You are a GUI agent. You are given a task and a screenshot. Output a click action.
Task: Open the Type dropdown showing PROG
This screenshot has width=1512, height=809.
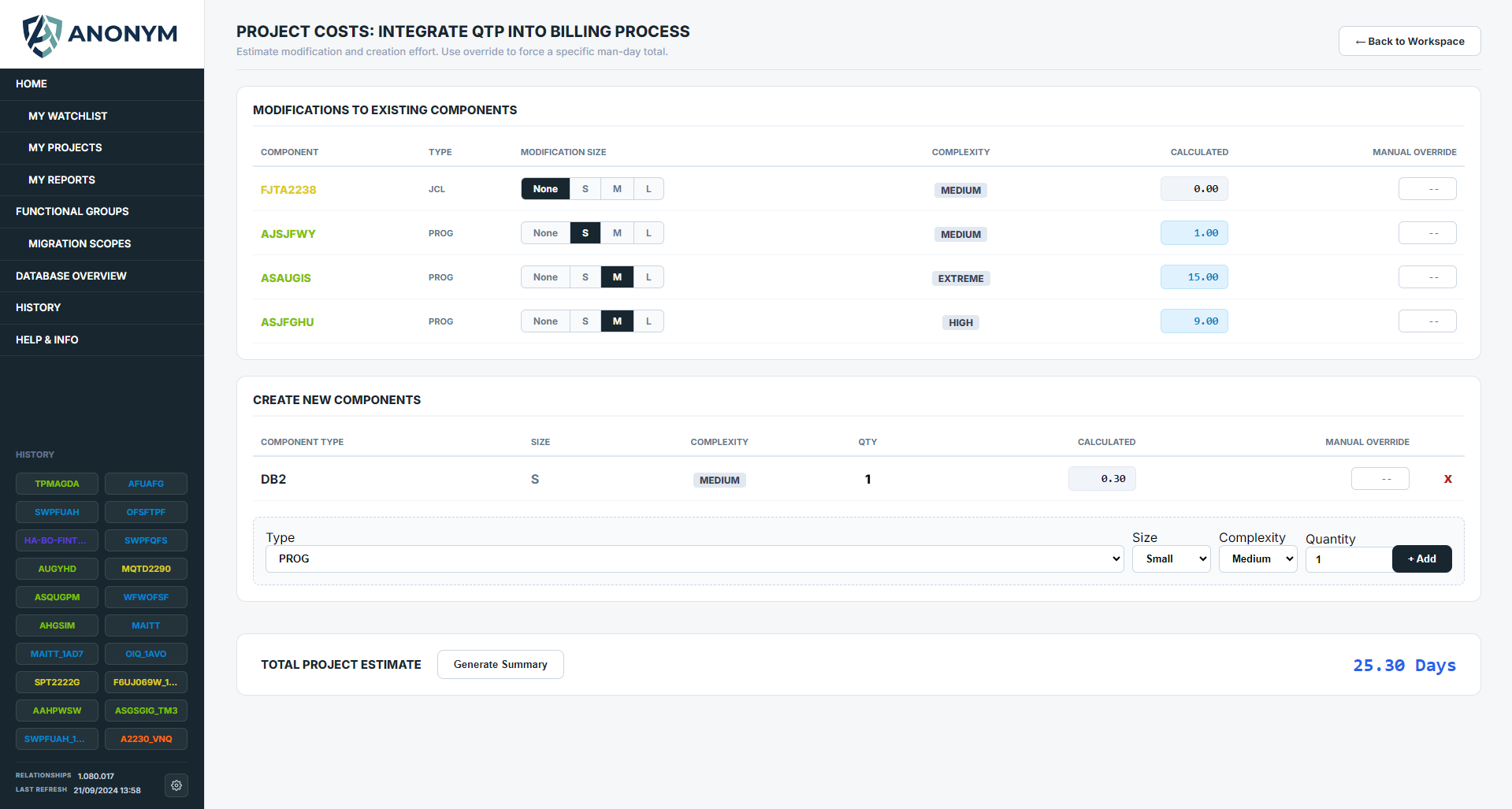coord(694,559)
